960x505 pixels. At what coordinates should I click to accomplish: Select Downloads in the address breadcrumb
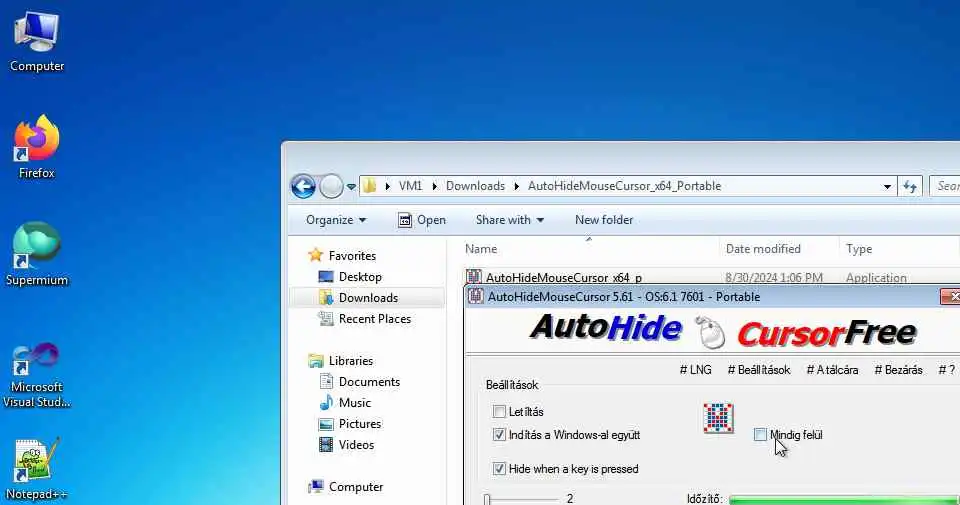tap(475, 186)
